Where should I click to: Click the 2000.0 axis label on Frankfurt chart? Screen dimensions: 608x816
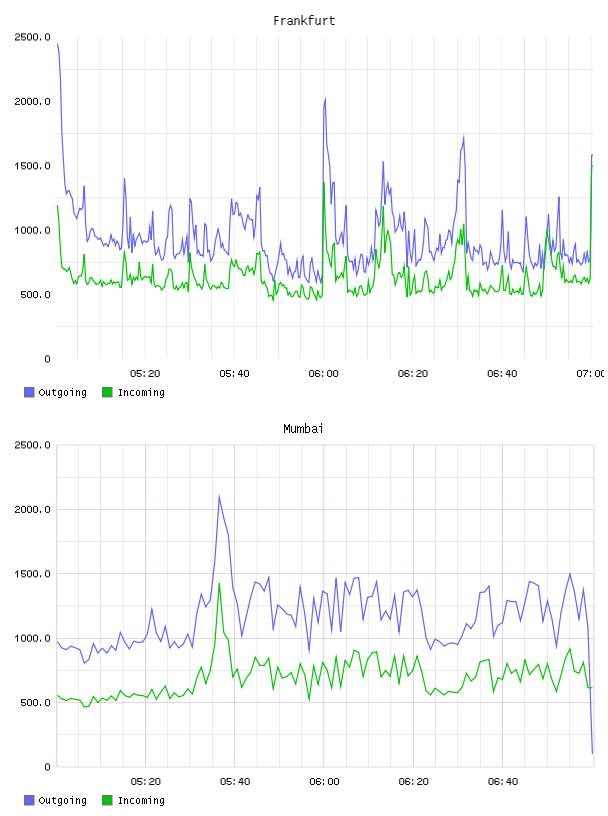coord(32,101)
